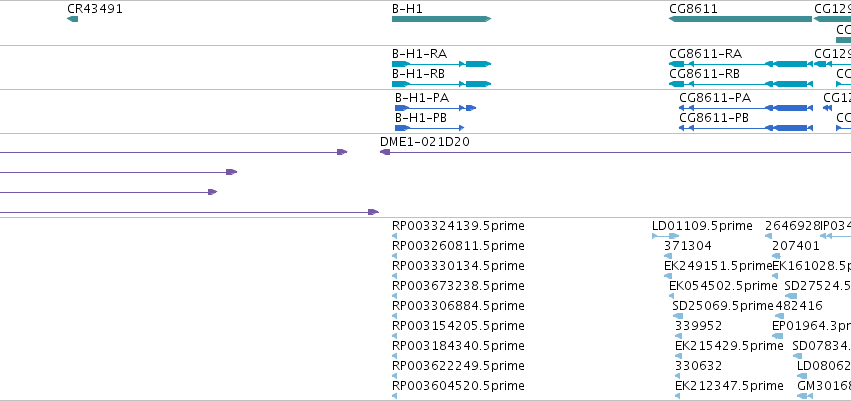Click the 371304 EST feature label

(688, 246)
